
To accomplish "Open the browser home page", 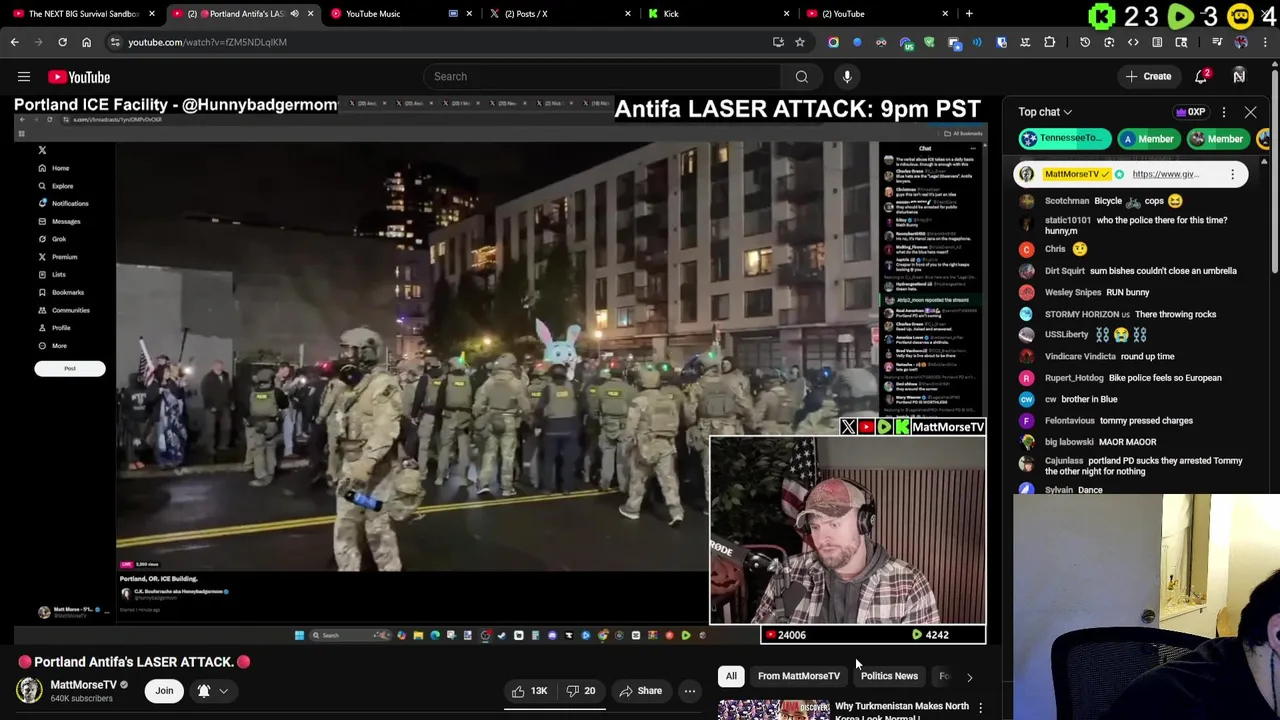I will point(86,42).
